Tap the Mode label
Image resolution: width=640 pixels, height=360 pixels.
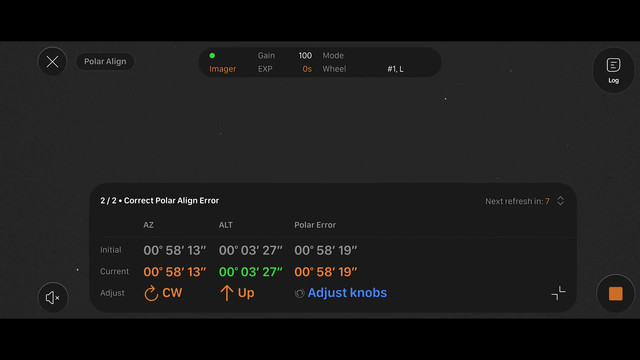coord(333,56)
